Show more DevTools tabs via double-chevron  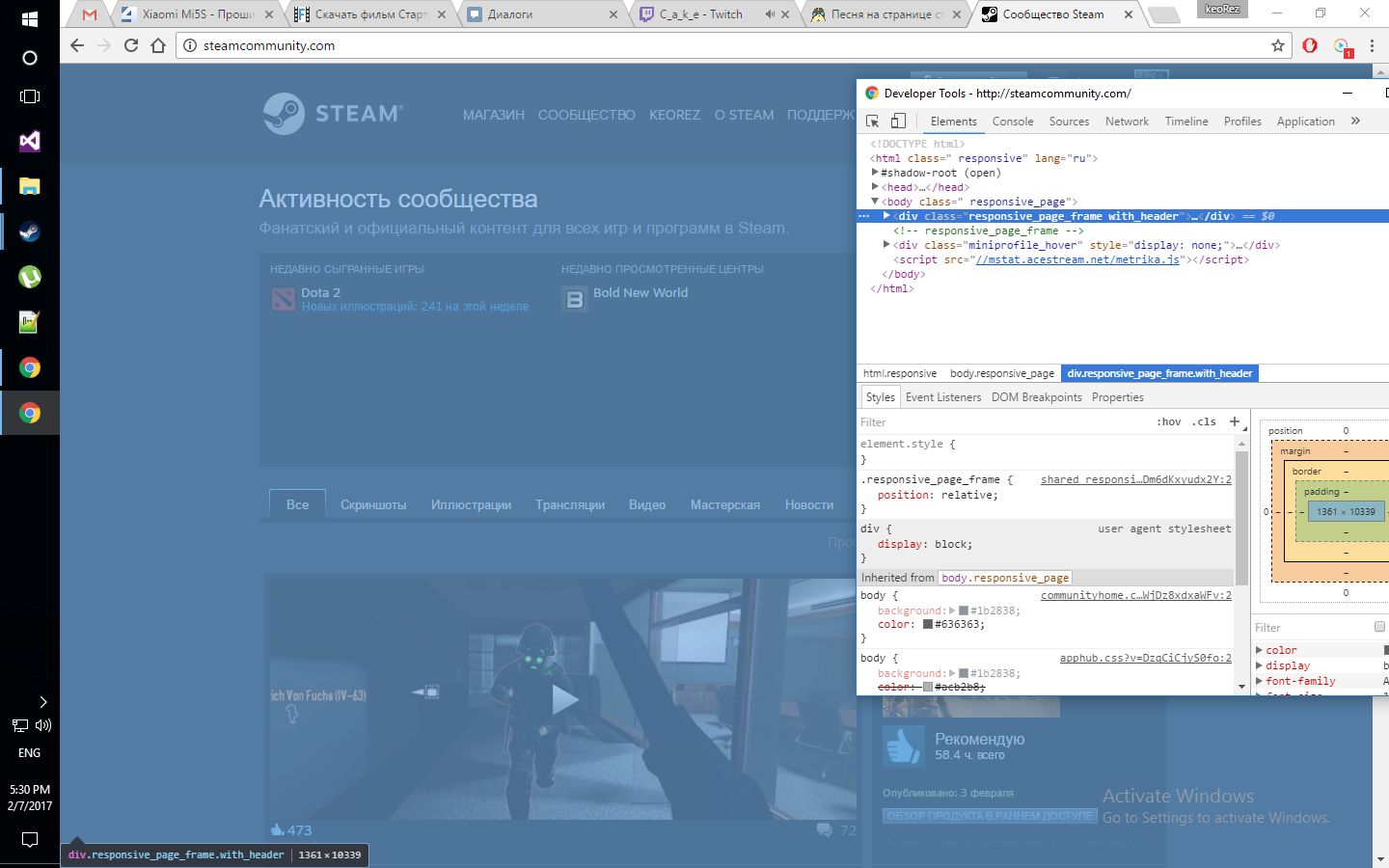pos(1355,121)
